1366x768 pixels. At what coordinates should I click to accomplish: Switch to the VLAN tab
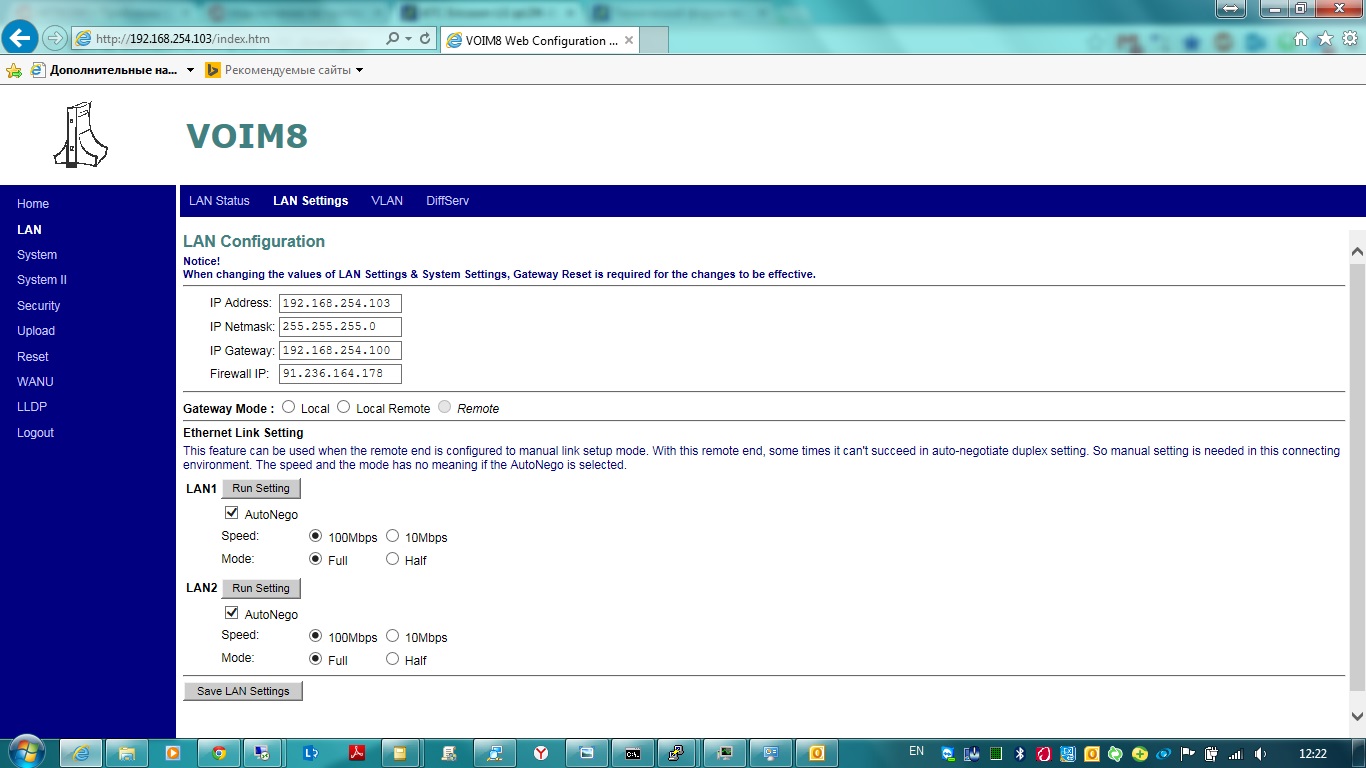point(386,201)
